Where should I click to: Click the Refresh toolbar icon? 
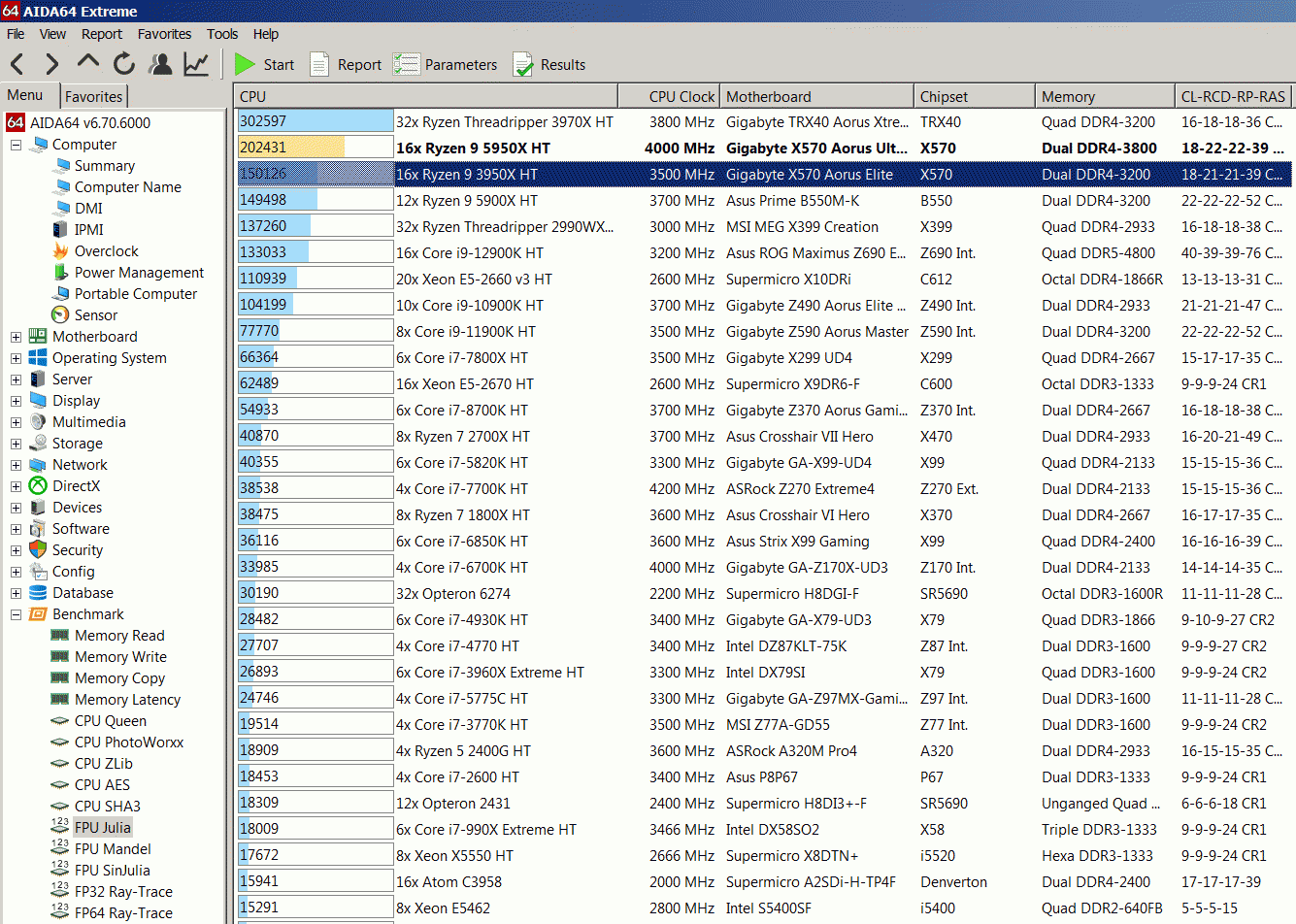click(124, 65)
